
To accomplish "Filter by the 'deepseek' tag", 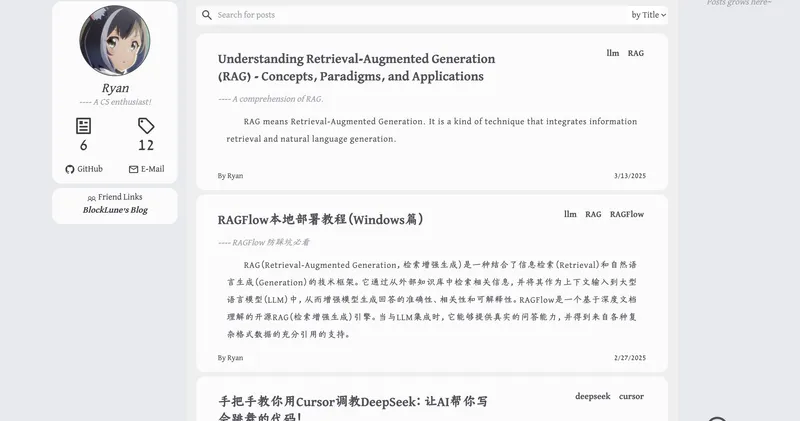I will (592, 396).
